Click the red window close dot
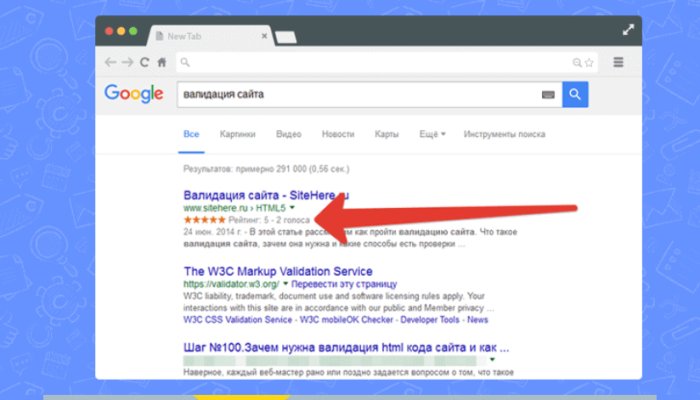The width and height of the screenshot is (700, 400). click(109, 31)
